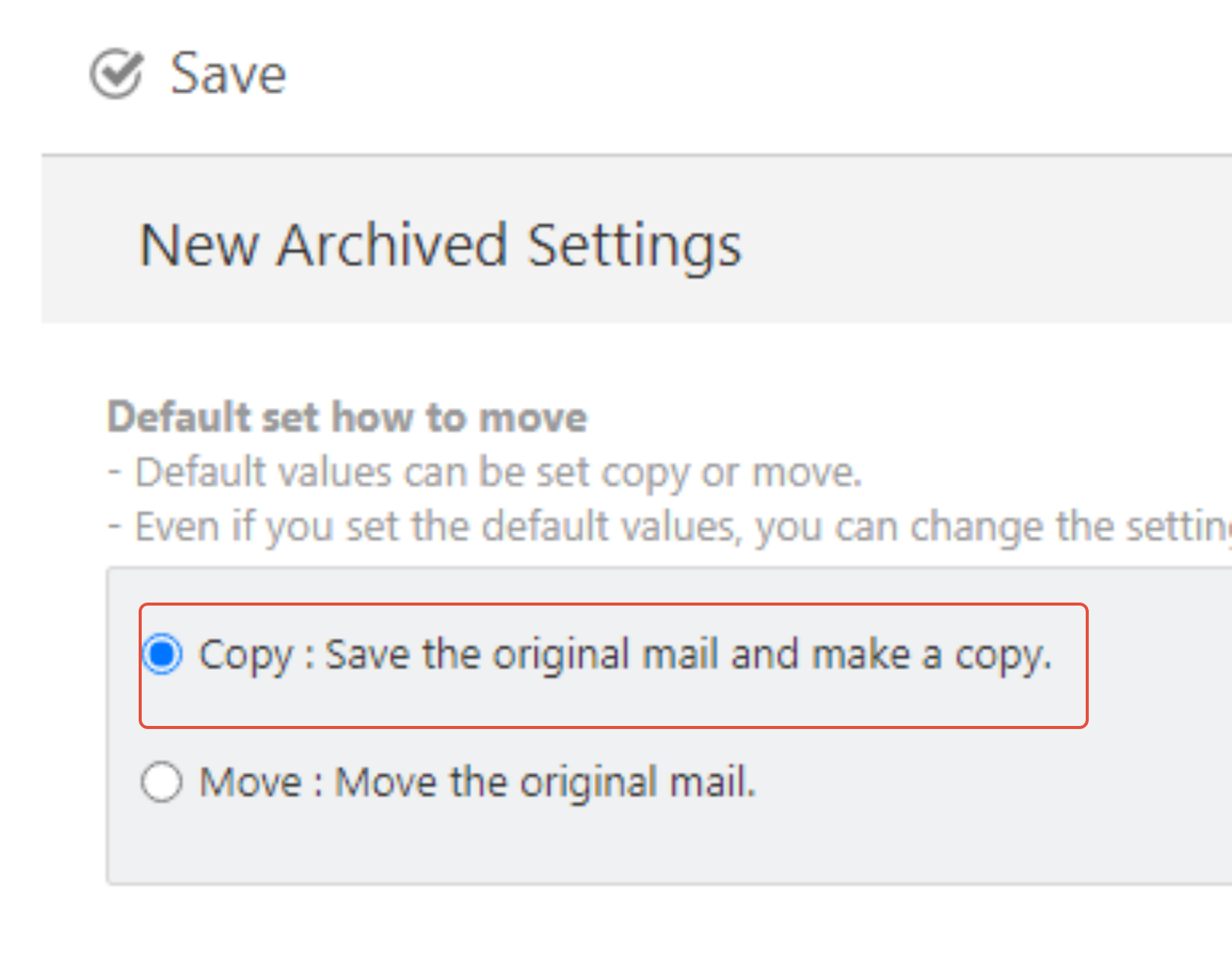Click the Copy option label text
Screen dimensions: 1232x956
(x=625, y=655)
